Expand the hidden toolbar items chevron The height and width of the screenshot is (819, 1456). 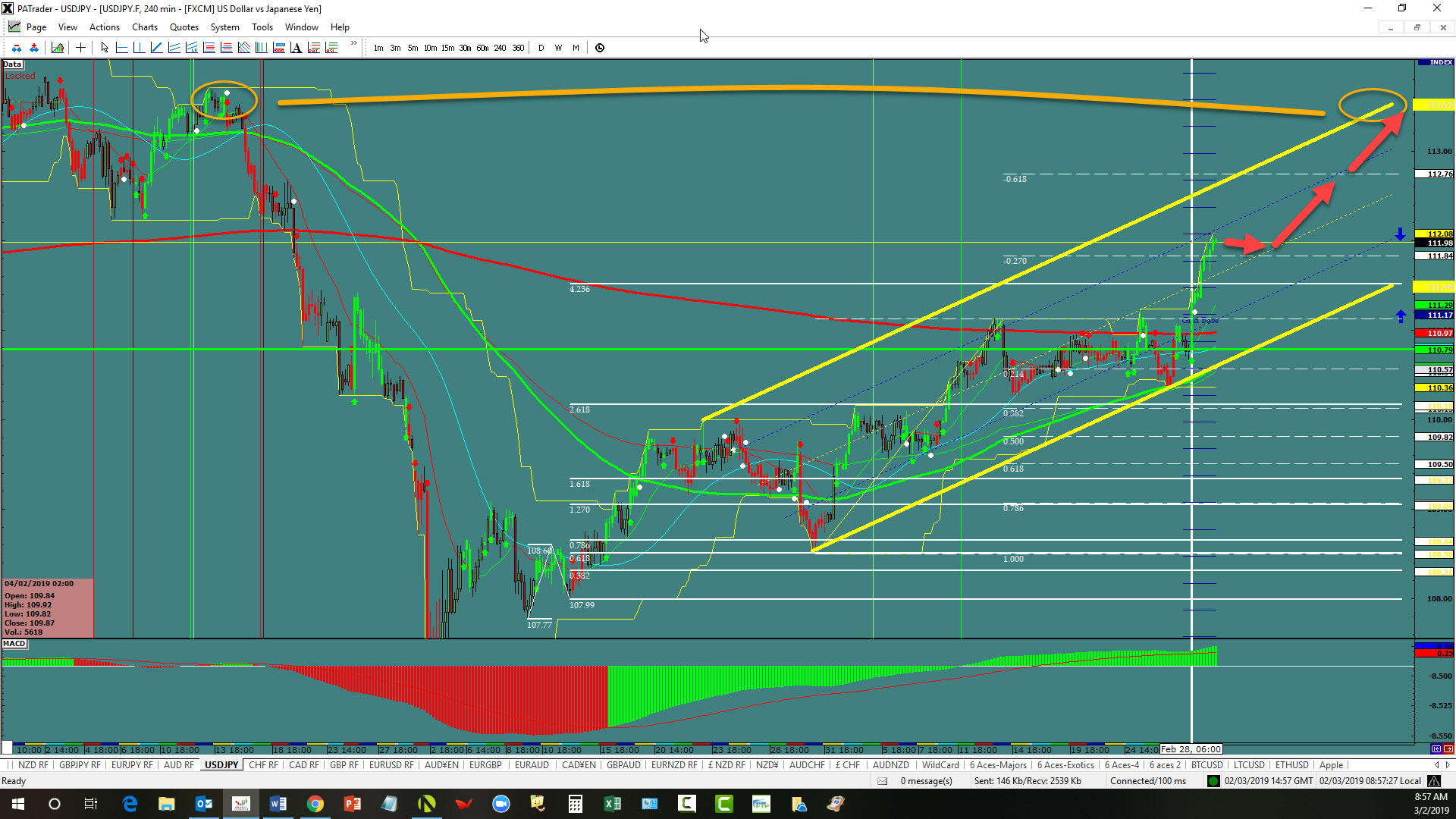point(353,44)
